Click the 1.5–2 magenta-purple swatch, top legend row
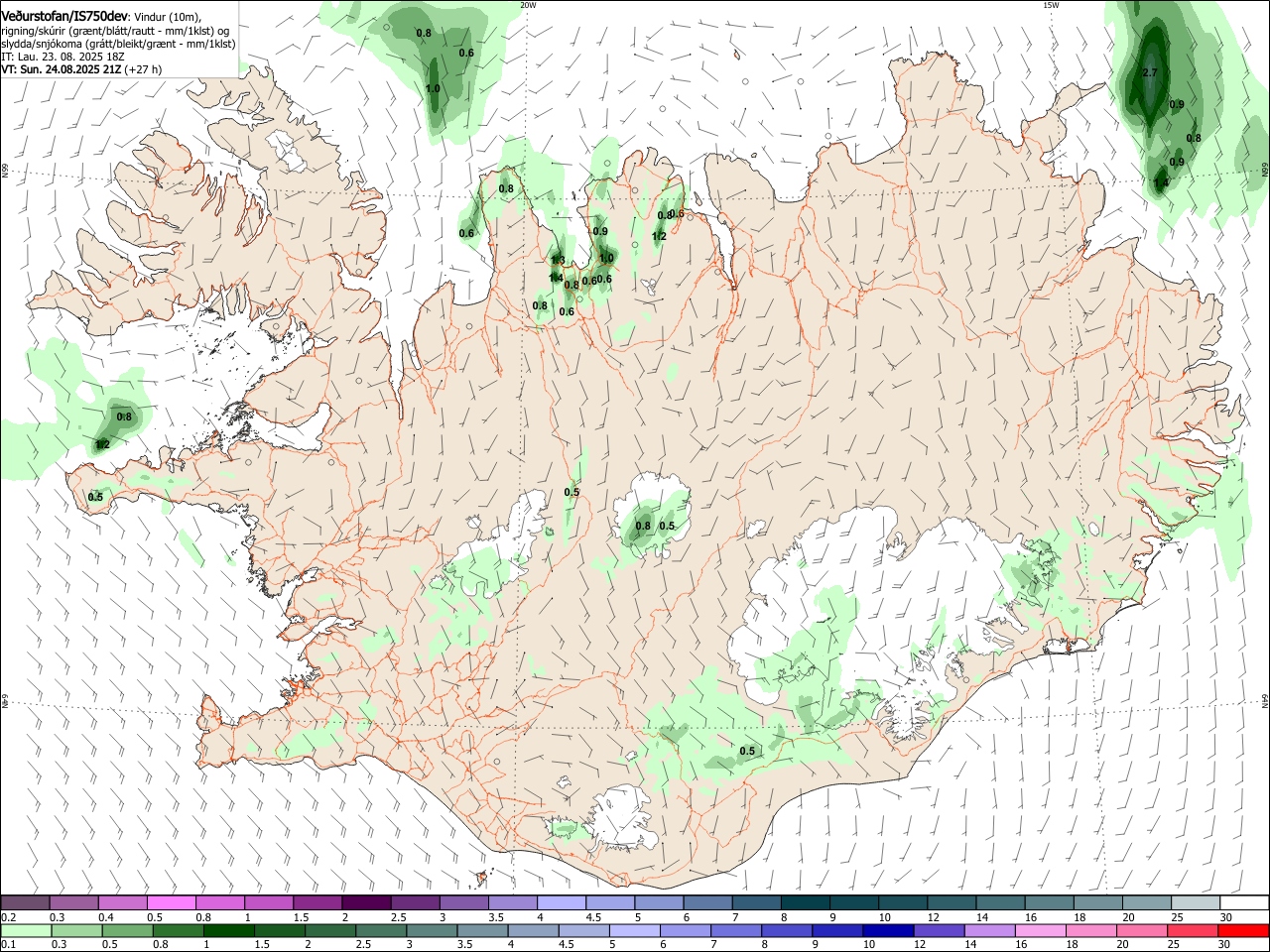The width and height of the screenshot is (1270, 952). (317, 903)
